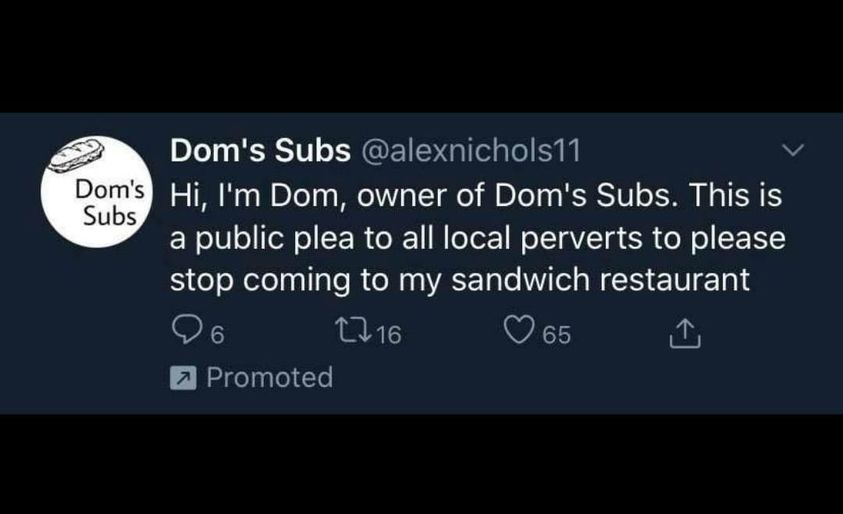Click the Dom's Subs display name
843x514 pixels.
coord(260,150)
